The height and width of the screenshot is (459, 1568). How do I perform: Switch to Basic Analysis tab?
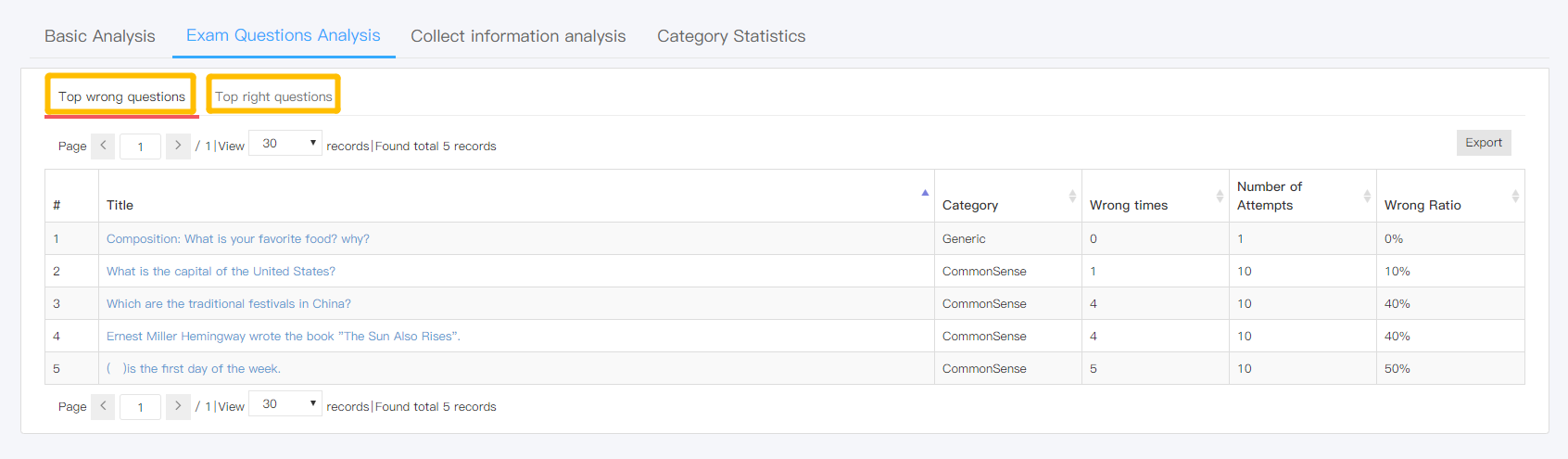pyautogui.click(x=100, y=36)
